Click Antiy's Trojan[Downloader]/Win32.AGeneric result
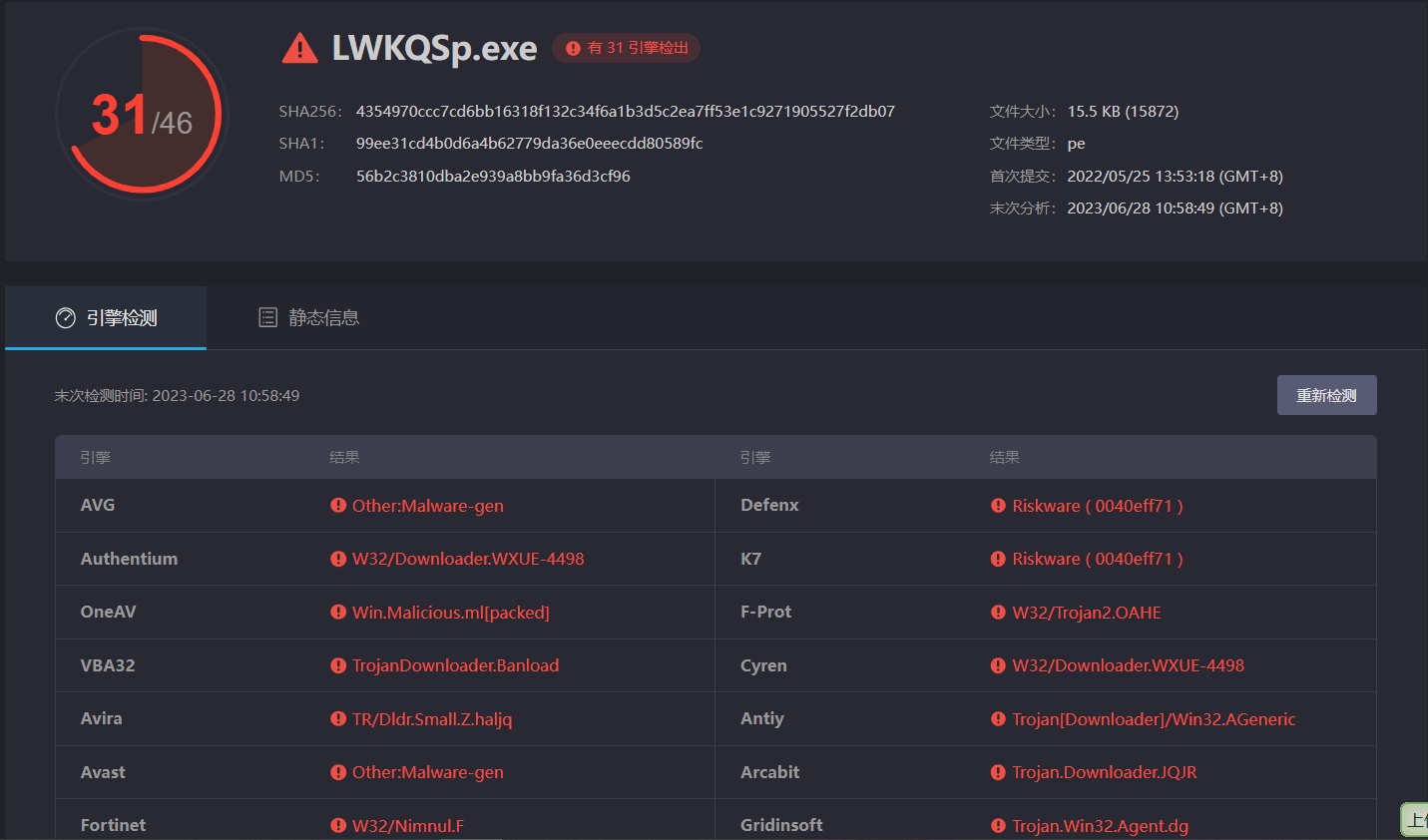 (1154, 719)
